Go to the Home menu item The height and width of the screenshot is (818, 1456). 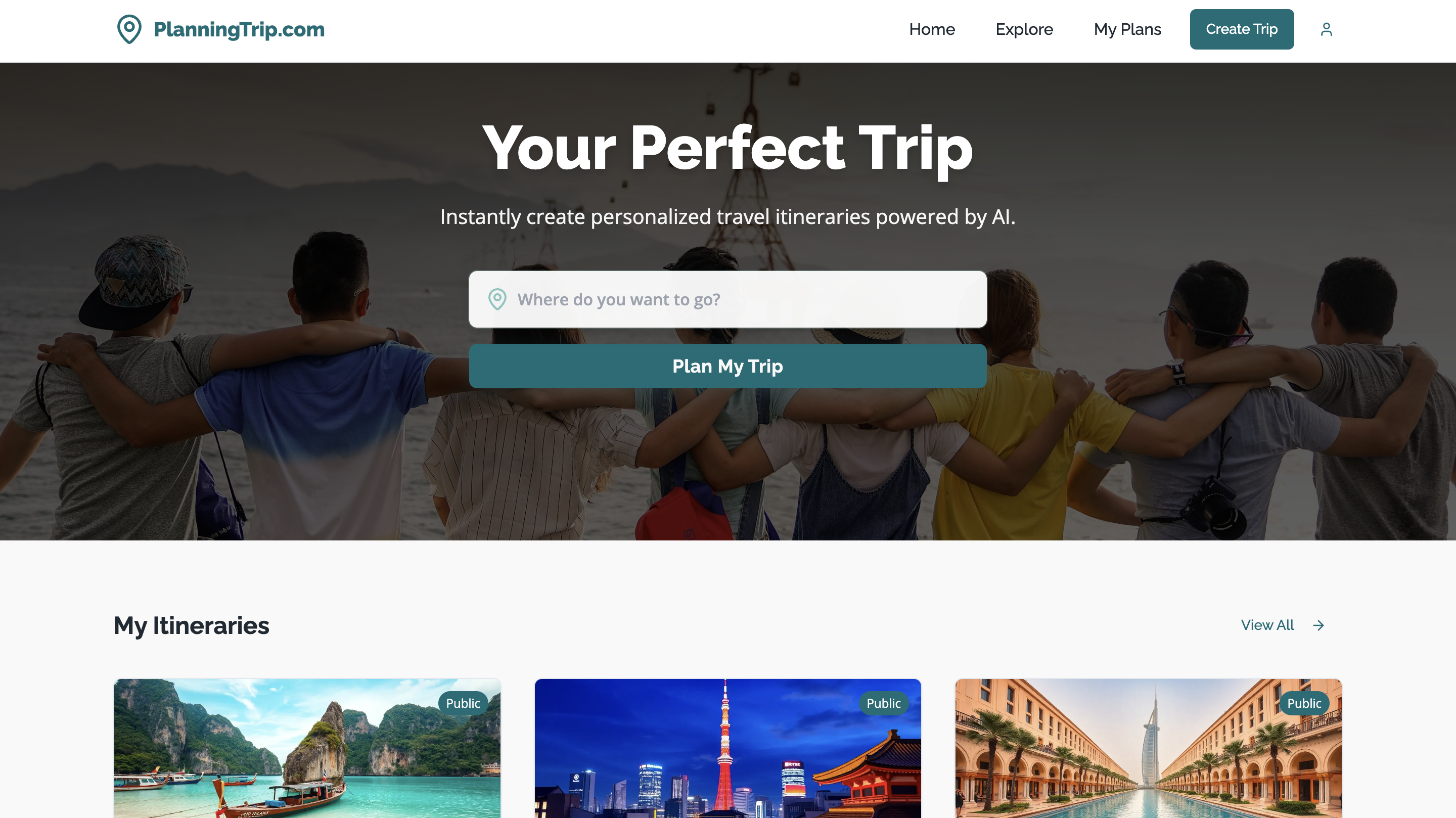pyautogui.click(x=931, y=29)
